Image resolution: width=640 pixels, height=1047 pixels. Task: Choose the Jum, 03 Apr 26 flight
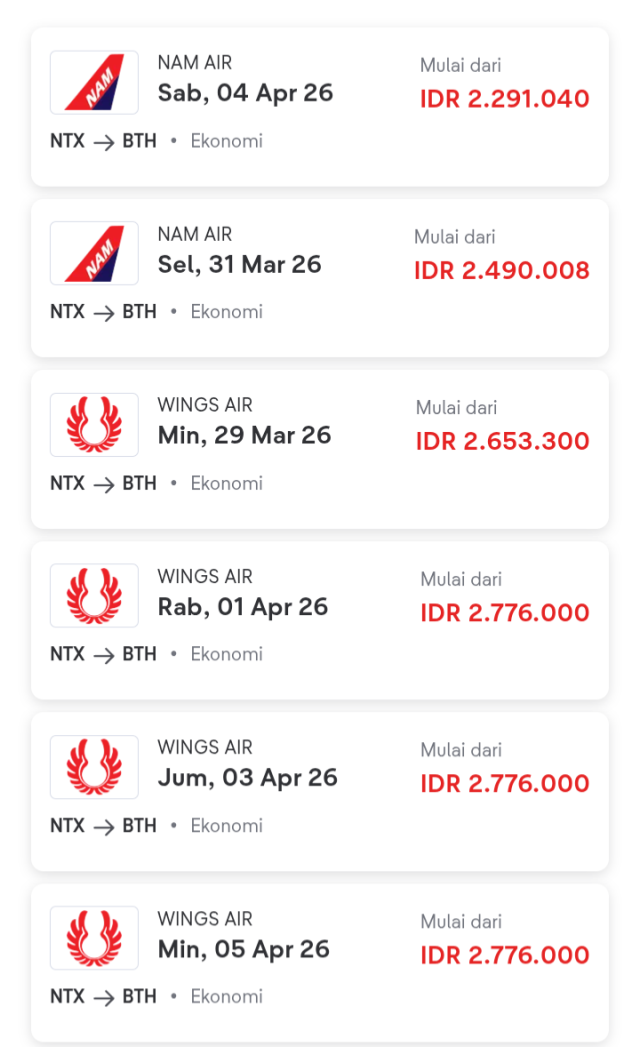click(247, 778)
